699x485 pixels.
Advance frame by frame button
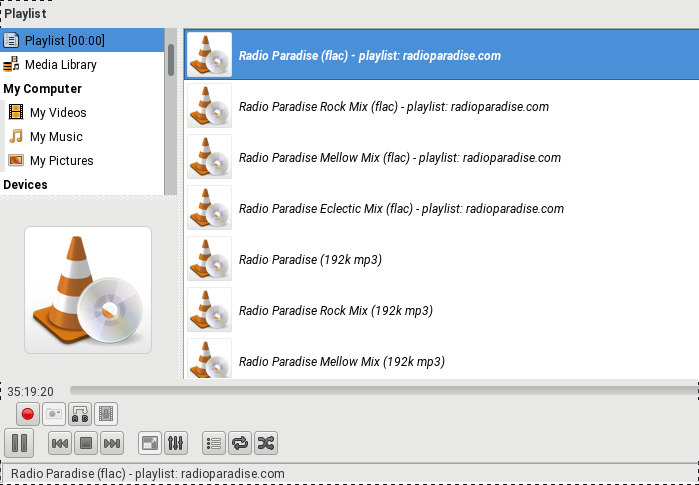[106, 414]
